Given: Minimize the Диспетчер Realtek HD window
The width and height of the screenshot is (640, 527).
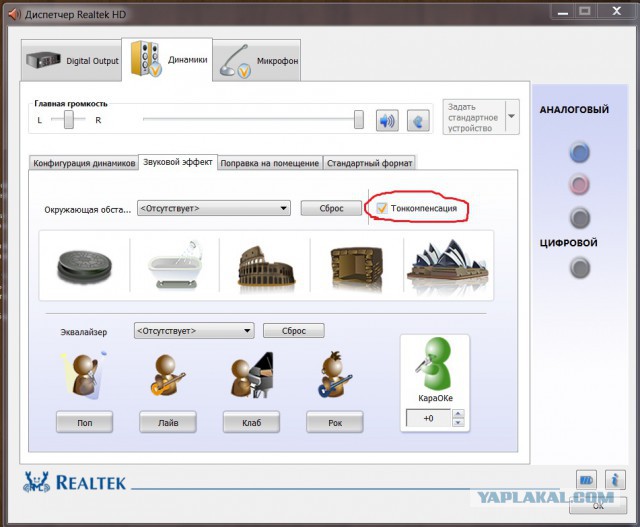Looking at the screenshot, I should [563, 11].
